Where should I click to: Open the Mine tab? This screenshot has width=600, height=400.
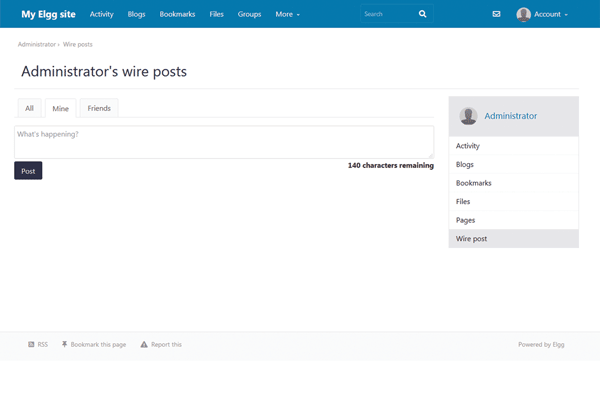pyautogui.click(x=61, y=108)
